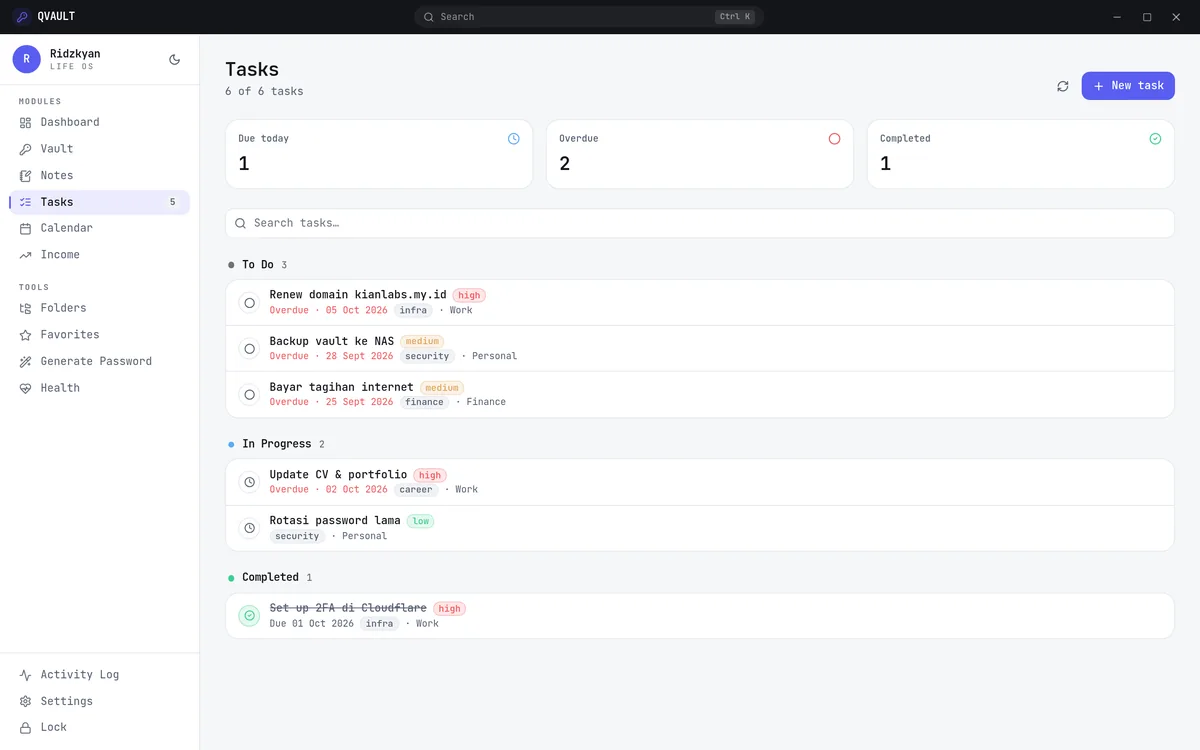1200x750 pixels.
Task: Click the infra tag on Renew domain
Action: pos(413,310)
